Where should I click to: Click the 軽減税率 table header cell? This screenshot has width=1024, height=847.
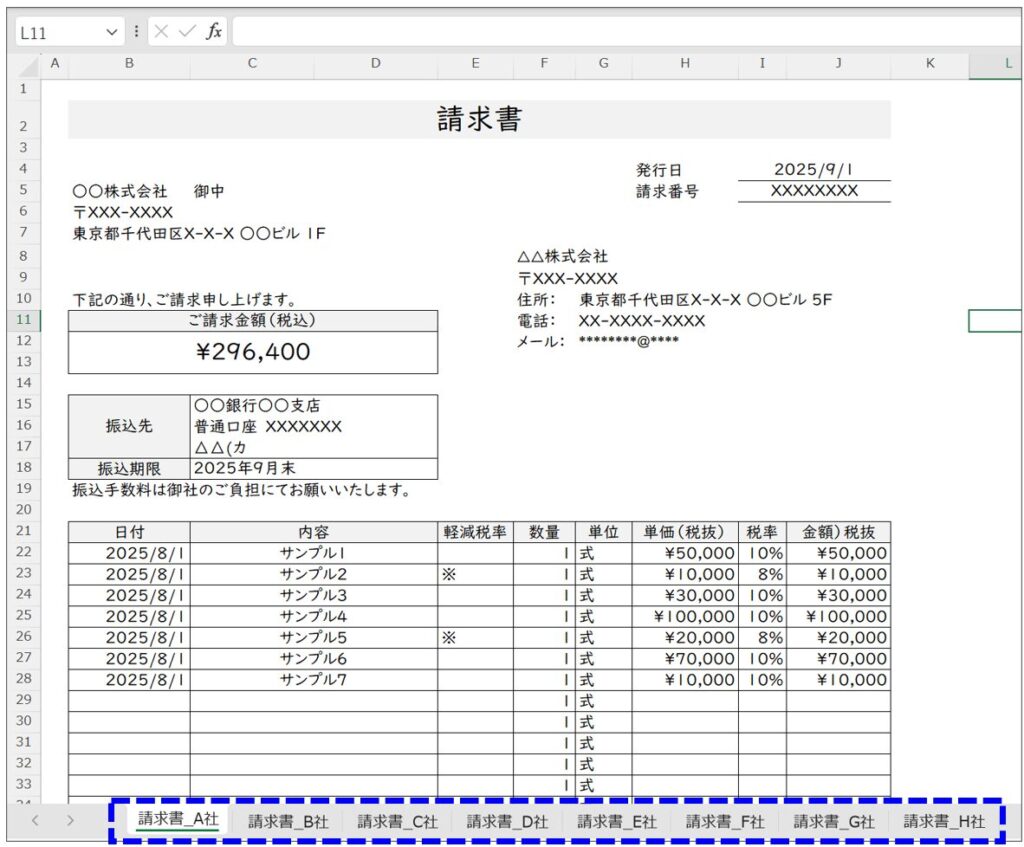point(475,532)
